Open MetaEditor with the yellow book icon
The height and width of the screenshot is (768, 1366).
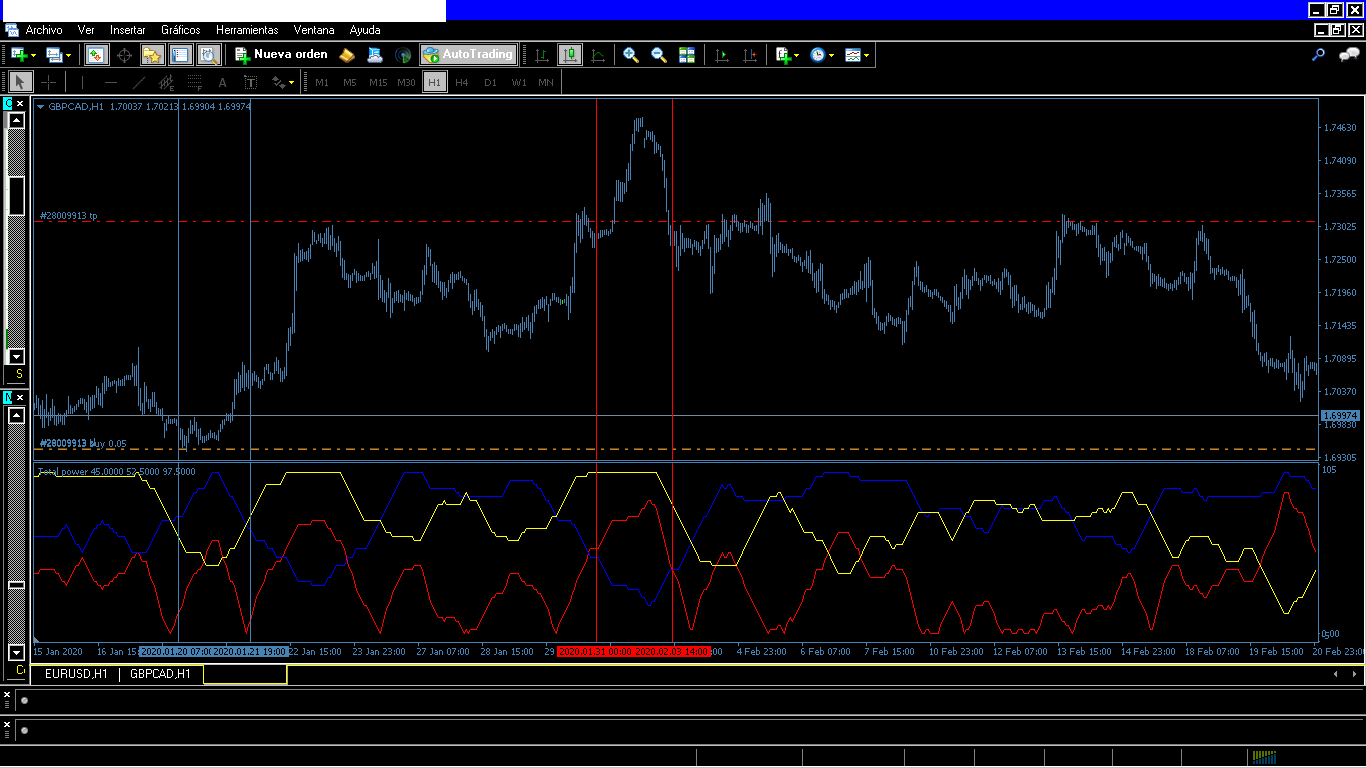pos(347,55)
